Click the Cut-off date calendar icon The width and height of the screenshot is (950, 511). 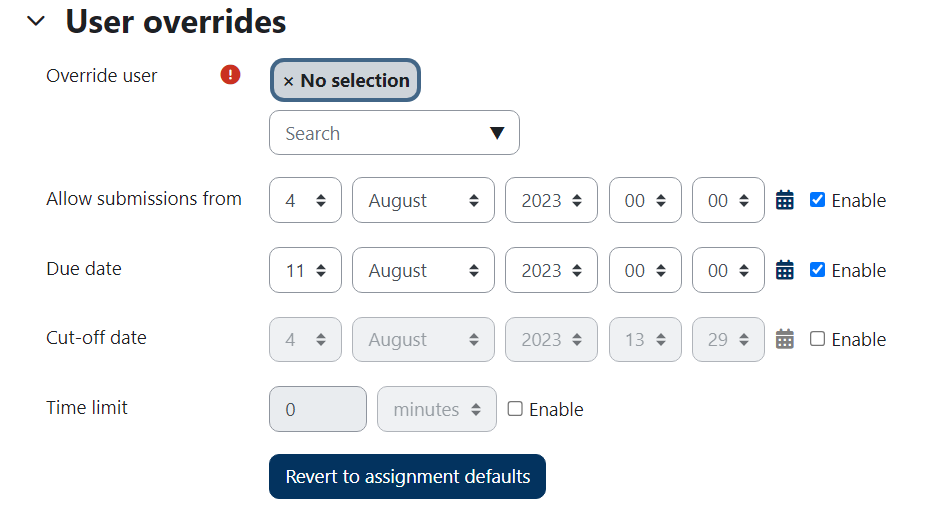[x=785, y=339]
